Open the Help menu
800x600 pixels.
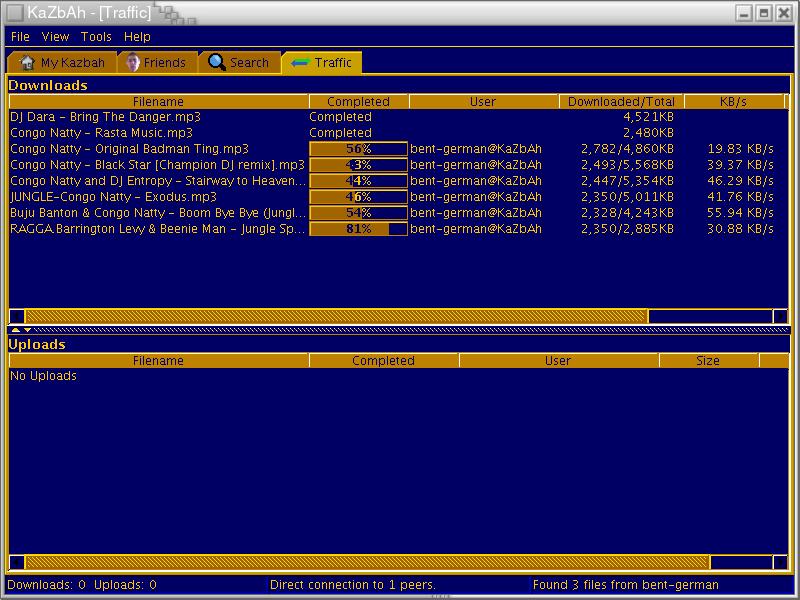[x=137, y=37]
